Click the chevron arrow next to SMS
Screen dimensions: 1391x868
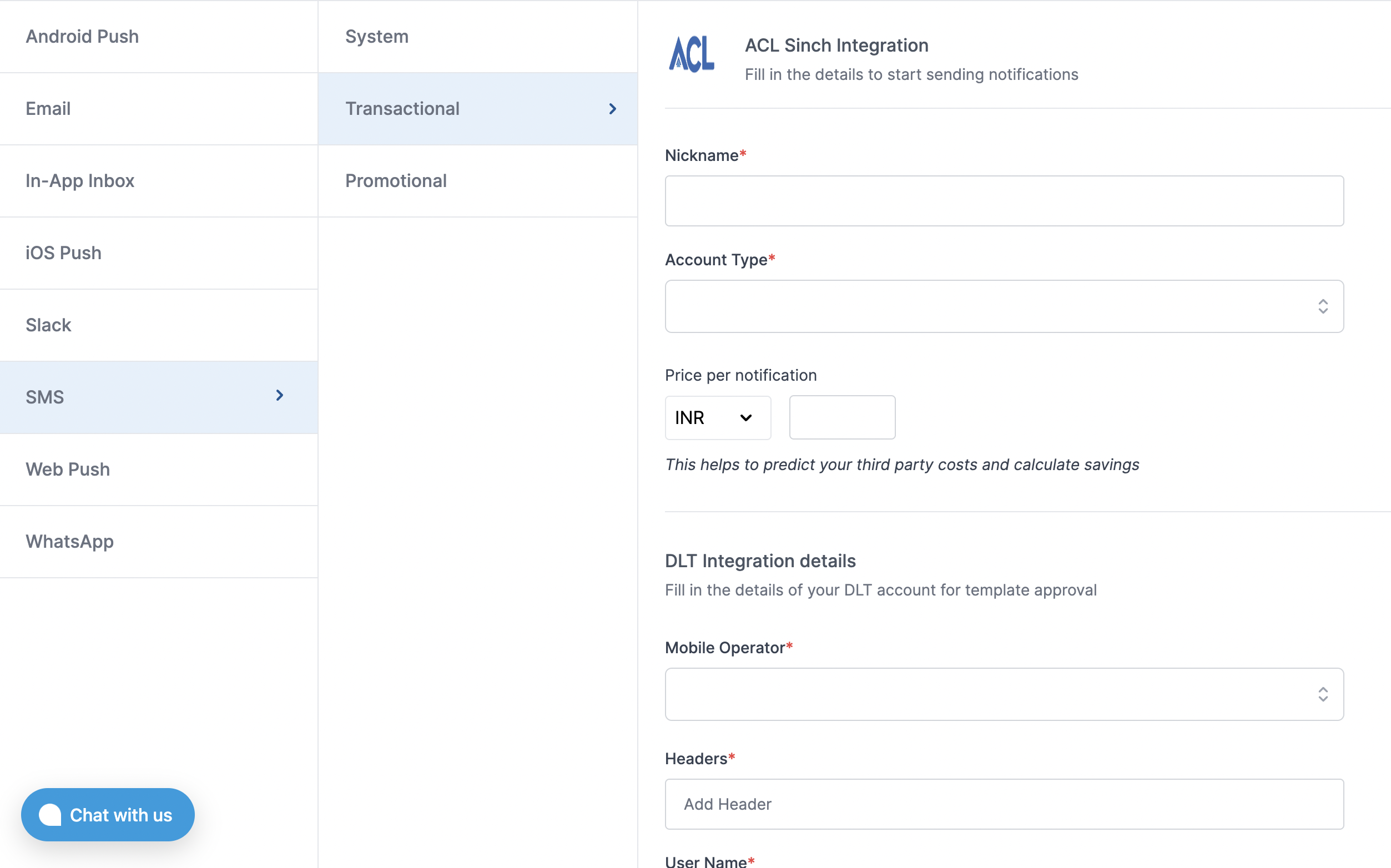pyautogui.click(x=280, y=396)
